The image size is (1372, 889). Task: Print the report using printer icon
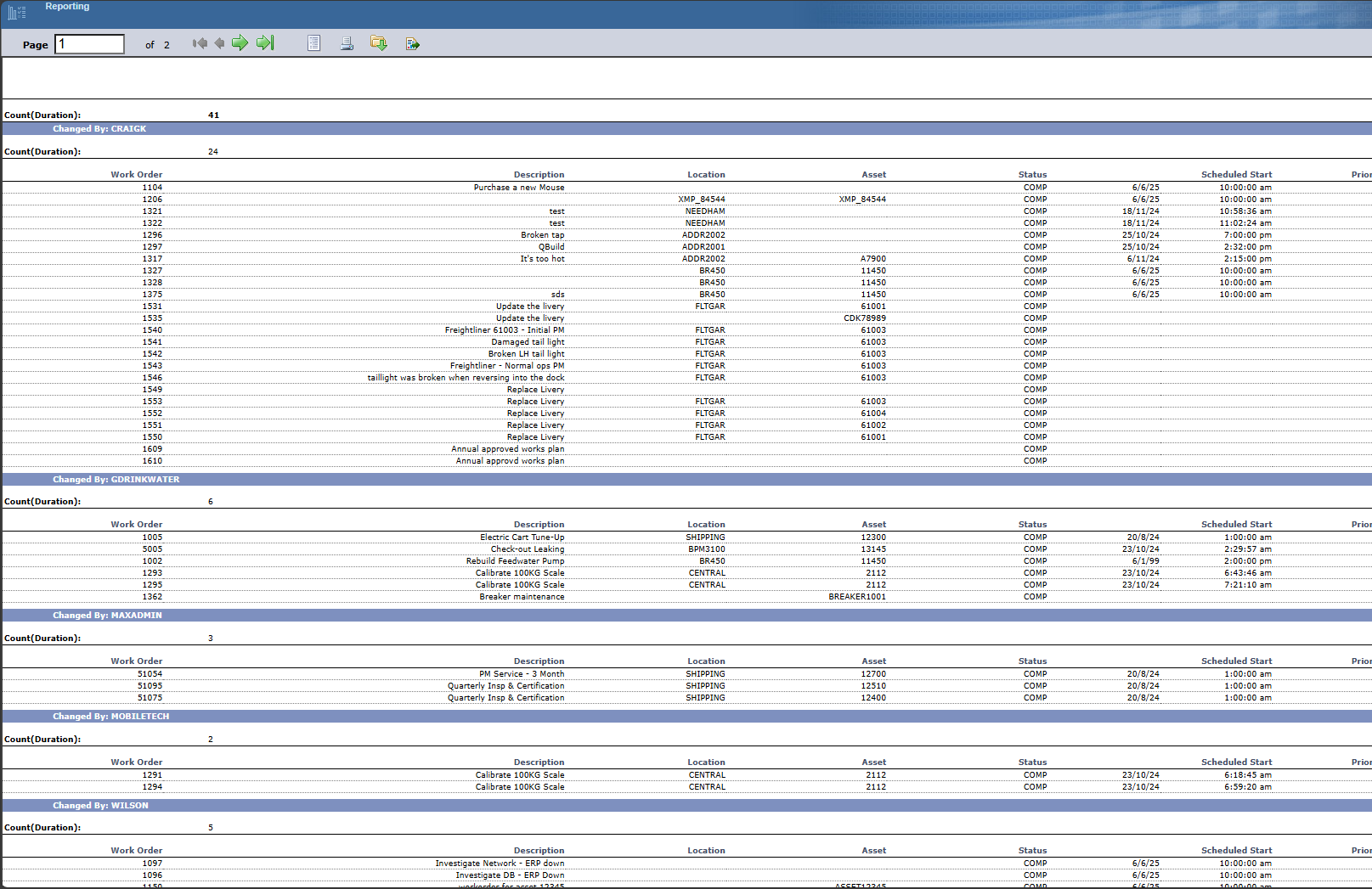click(347, 43)
